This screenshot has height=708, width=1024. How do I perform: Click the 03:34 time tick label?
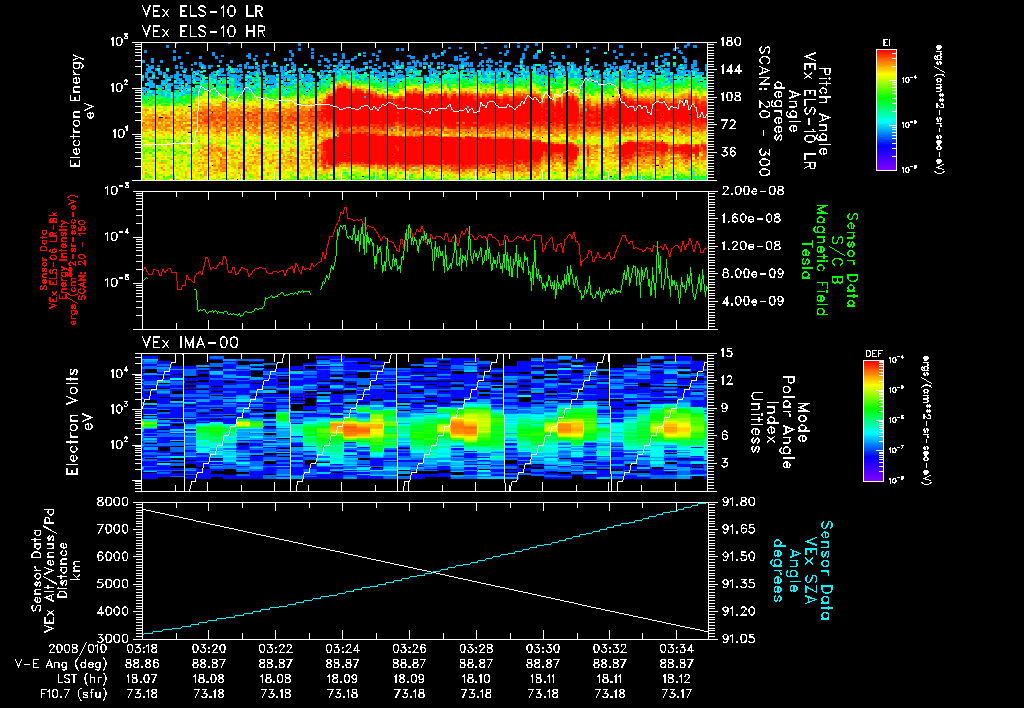[x=677, y=650]
